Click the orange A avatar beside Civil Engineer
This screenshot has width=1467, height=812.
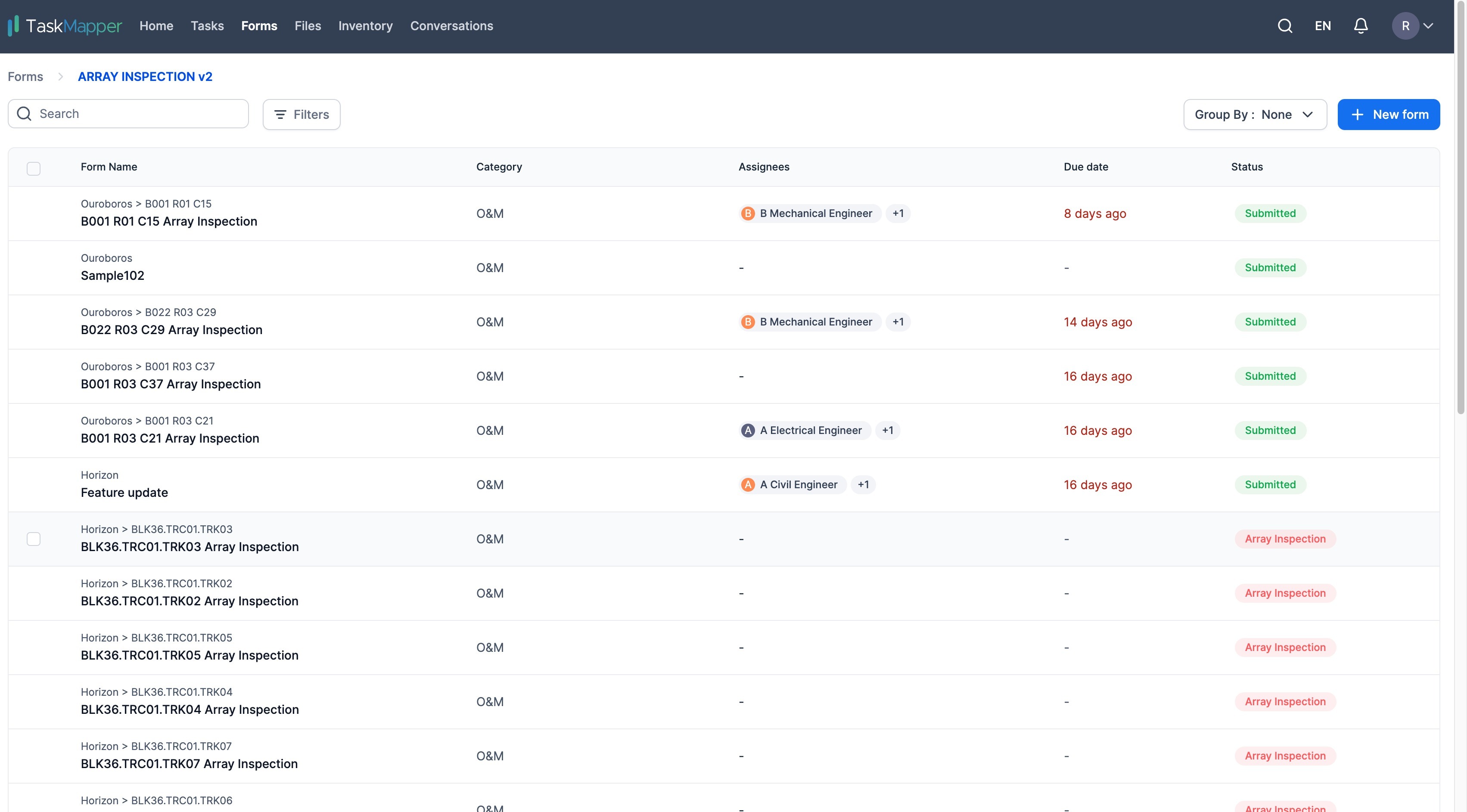coord(748,485)
